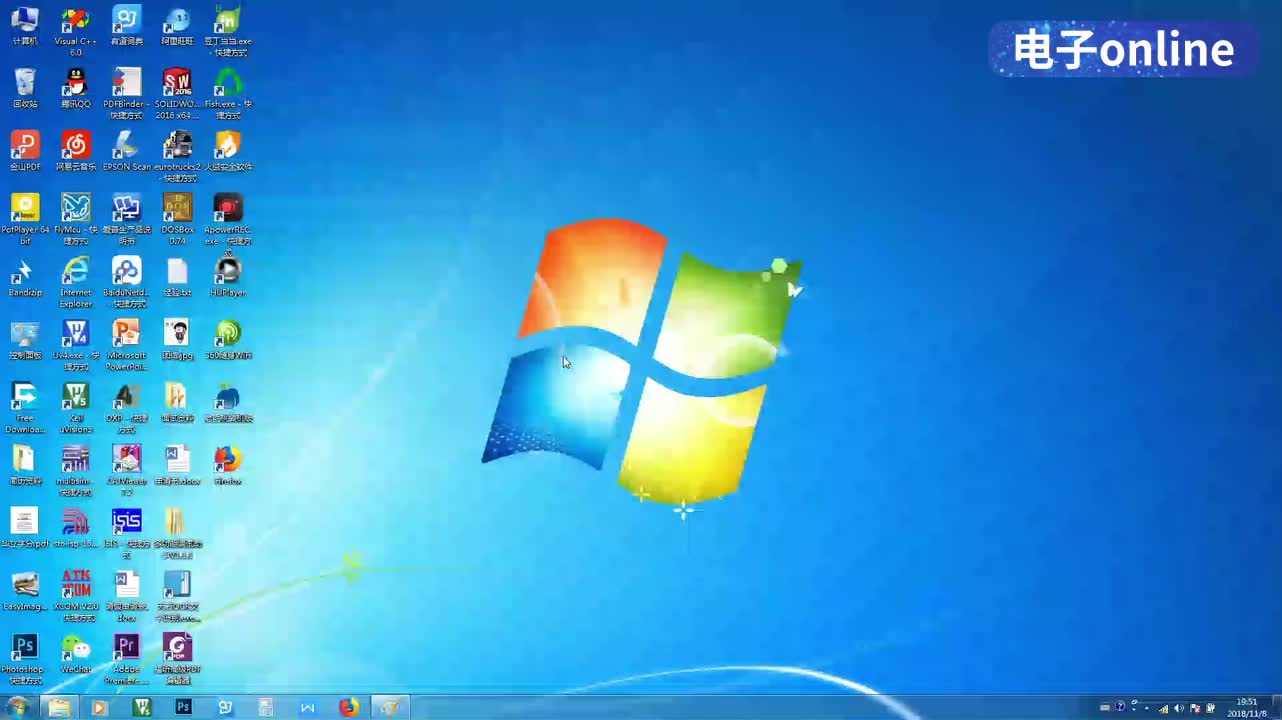
Task: Select the Kingsoft PDF red P icon
Action: click(x=25, y=152)
